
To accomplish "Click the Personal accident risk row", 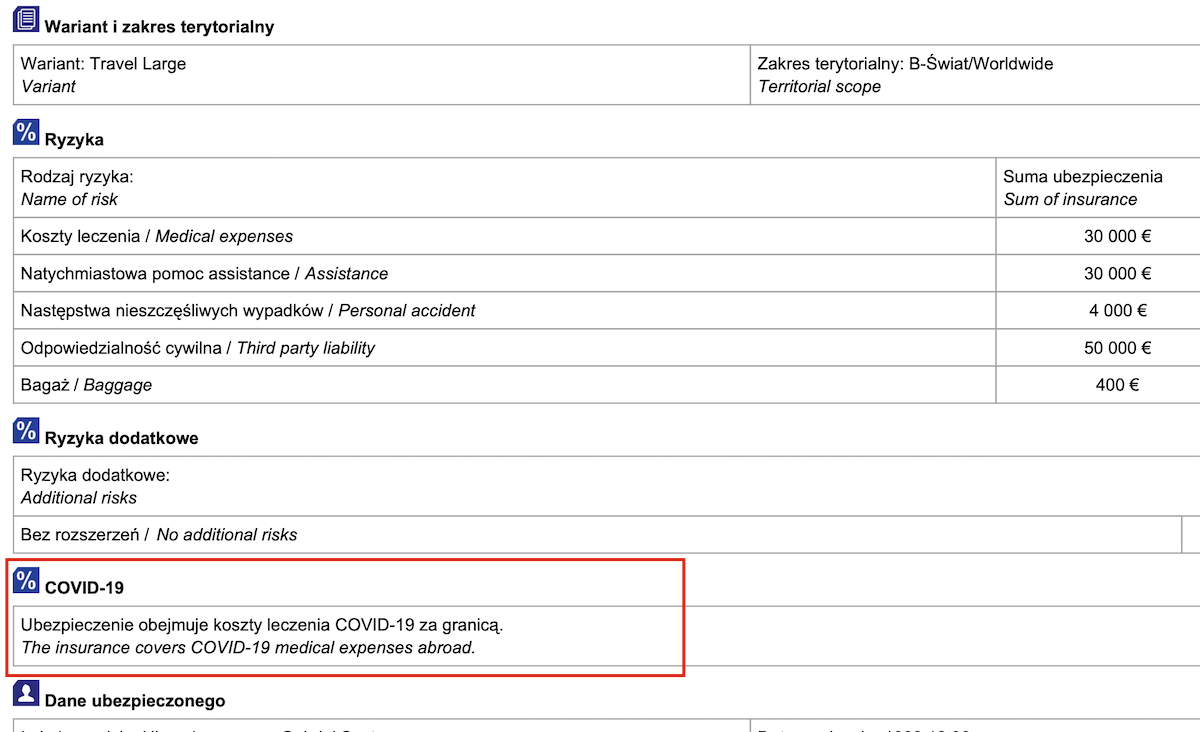I will point(606,311).
